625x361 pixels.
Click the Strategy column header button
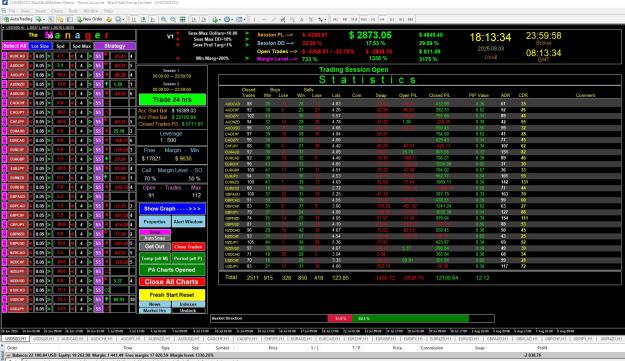click(115, 46)
